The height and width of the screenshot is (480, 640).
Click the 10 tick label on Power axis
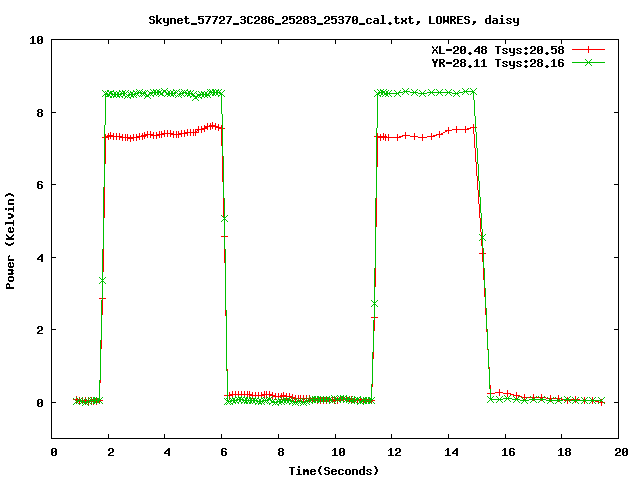click(36, 40)
